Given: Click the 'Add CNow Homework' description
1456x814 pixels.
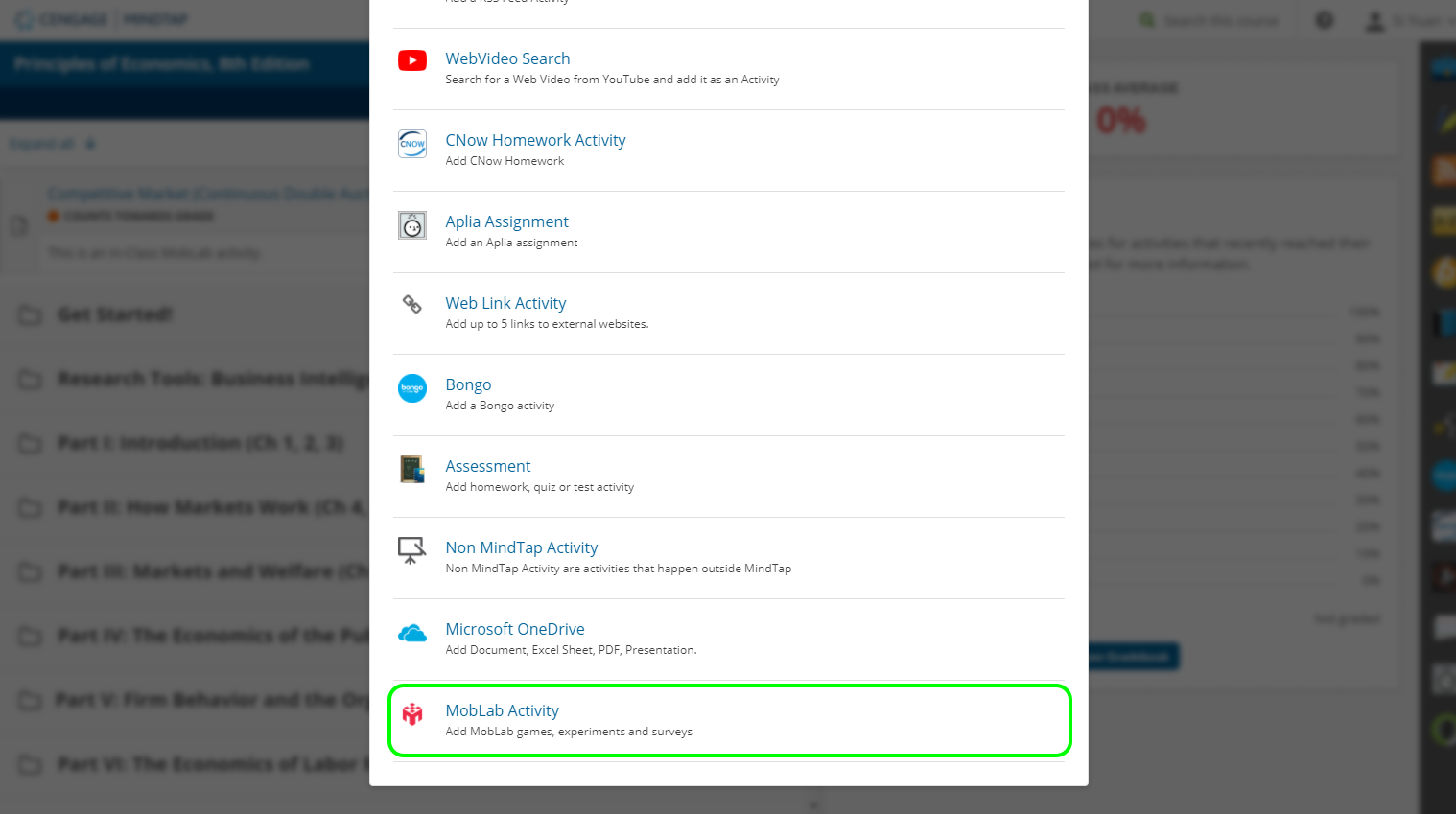Looking at the screenshot, I should pyautogui.click(x=505, y=161).
